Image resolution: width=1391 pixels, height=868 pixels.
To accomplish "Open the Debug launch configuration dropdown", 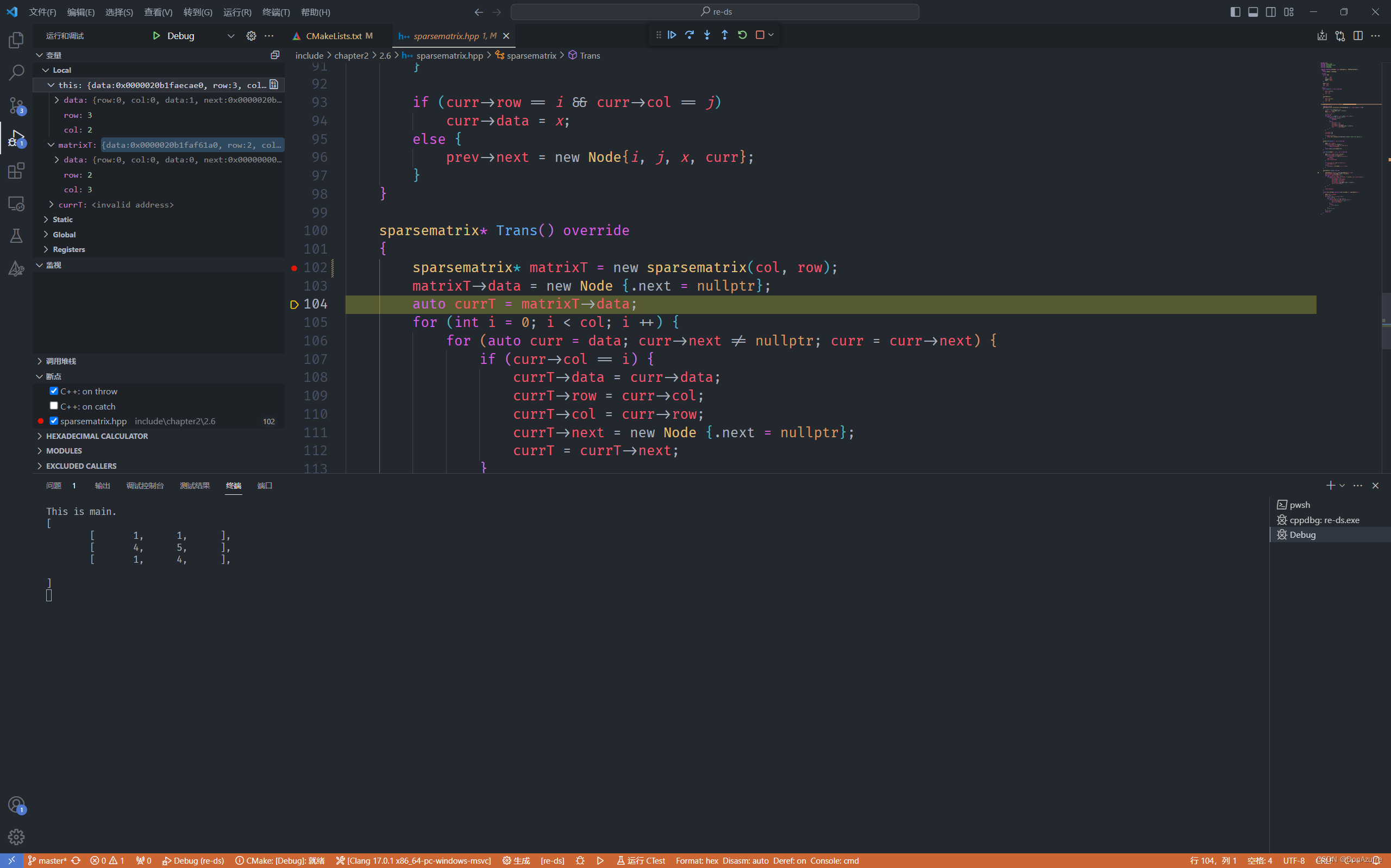I will (x=231, y=36).
